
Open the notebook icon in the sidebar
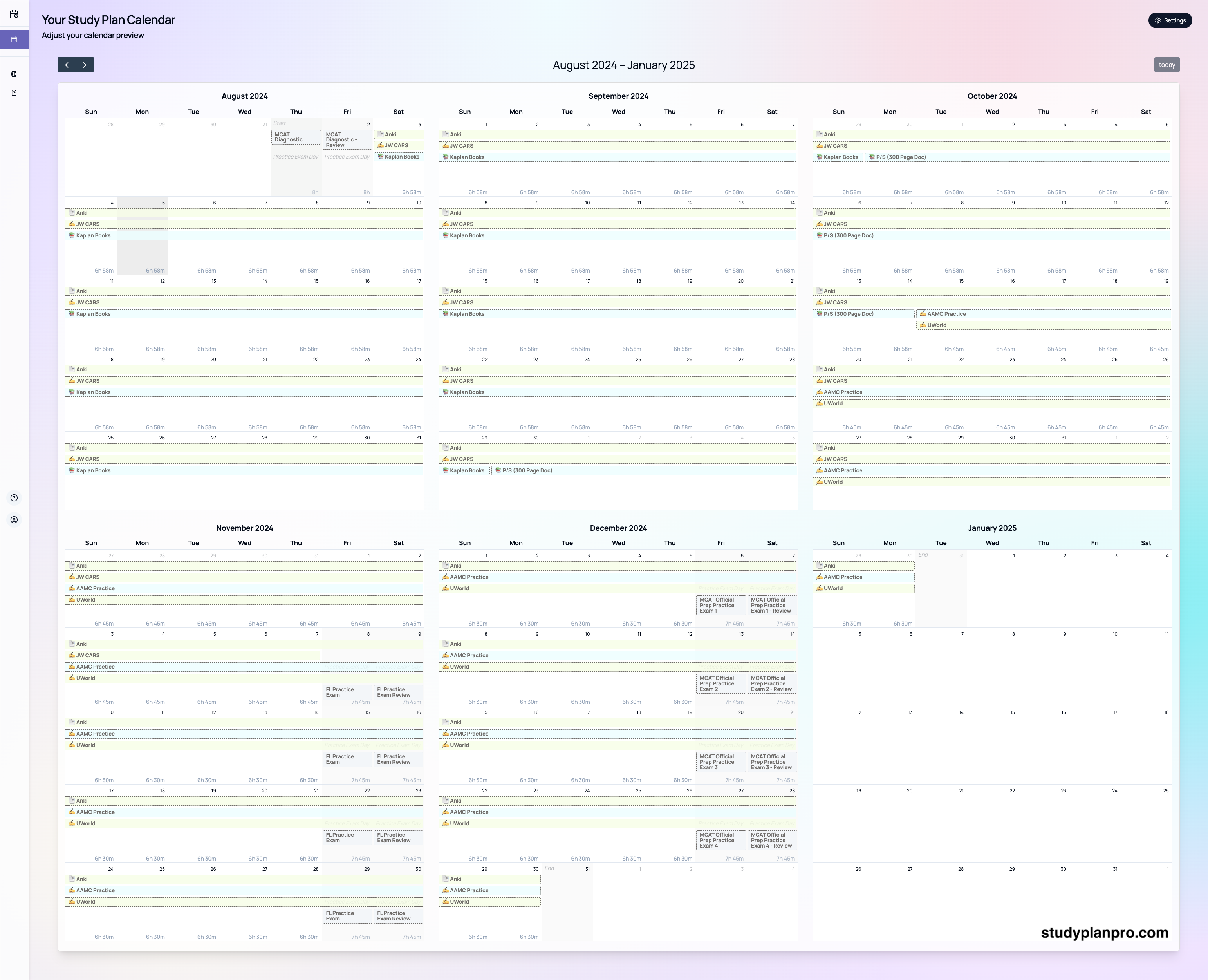[x=14, y=74]
